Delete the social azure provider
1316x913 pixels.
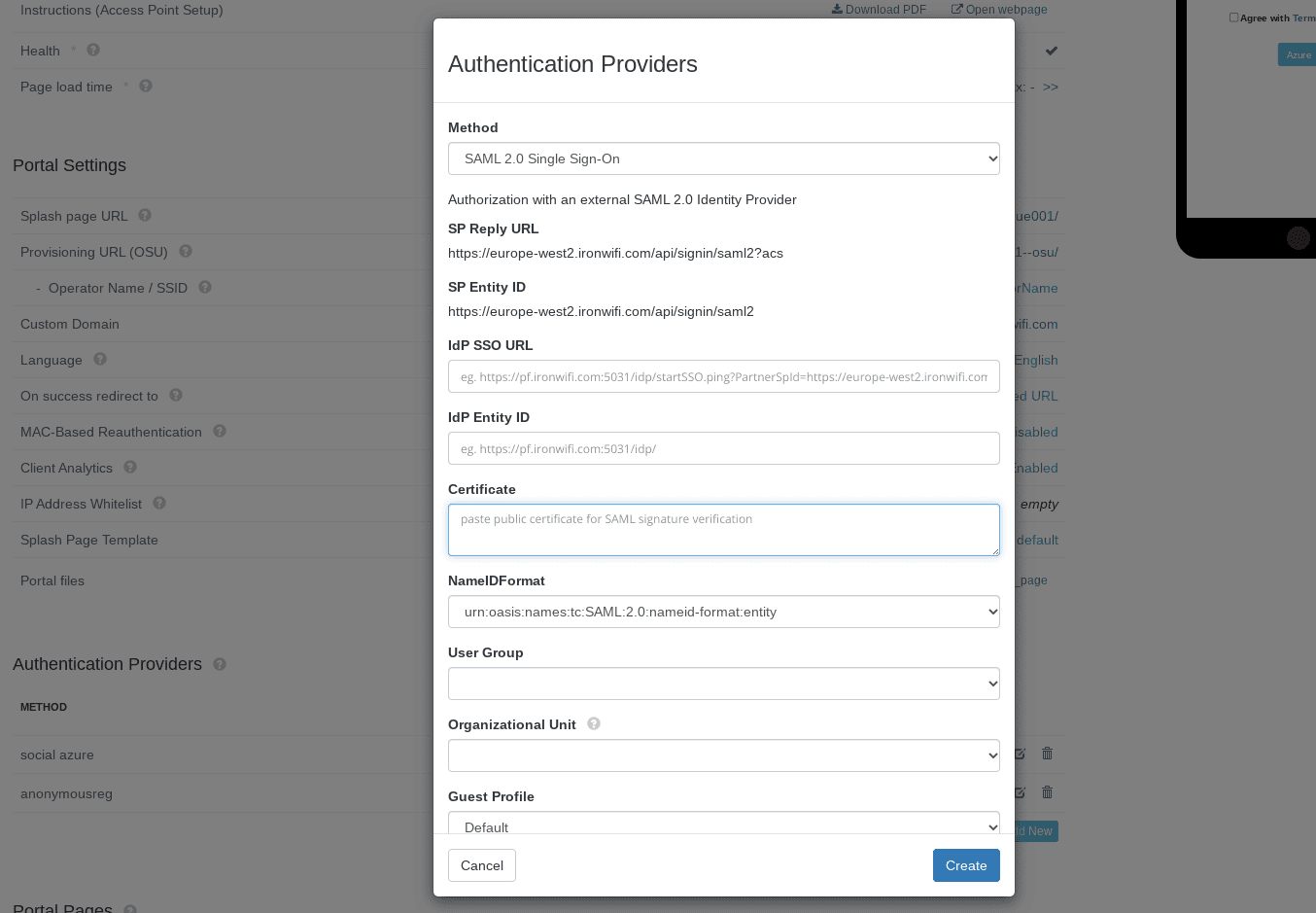pyautogui.click(x=1047, y=754)
